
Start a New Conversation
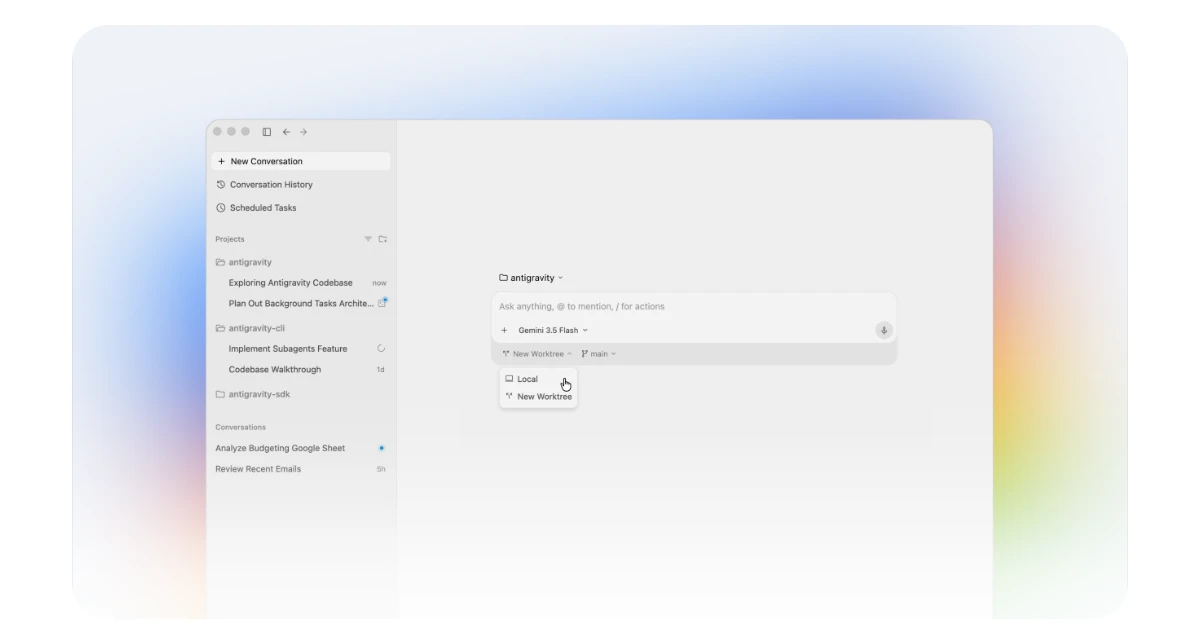coord(301,161)
